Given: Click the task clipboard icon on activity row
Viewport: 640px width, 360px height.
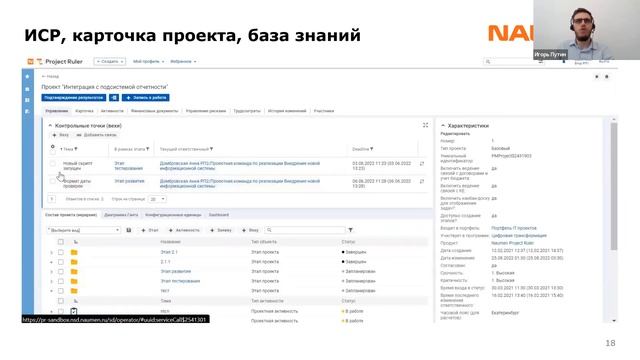Looking at the screenshot, I should (x=73, y=311).
